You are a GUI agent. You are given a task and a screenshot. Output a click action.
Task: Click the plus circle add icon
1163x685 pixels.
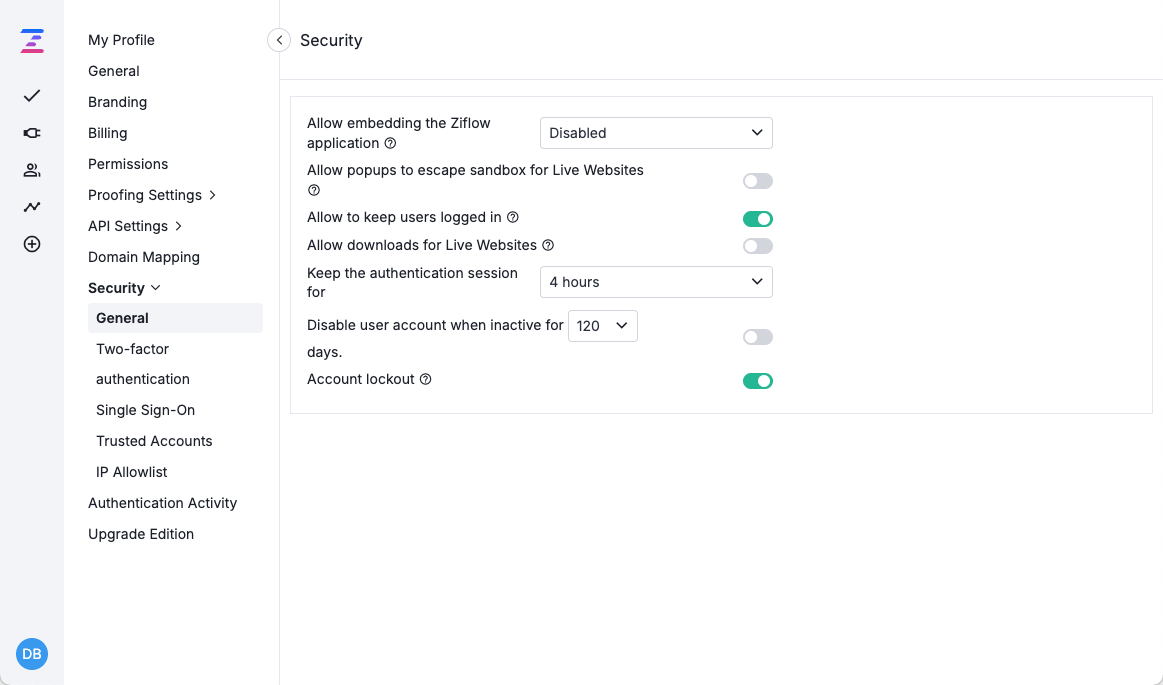pos(32,244)
